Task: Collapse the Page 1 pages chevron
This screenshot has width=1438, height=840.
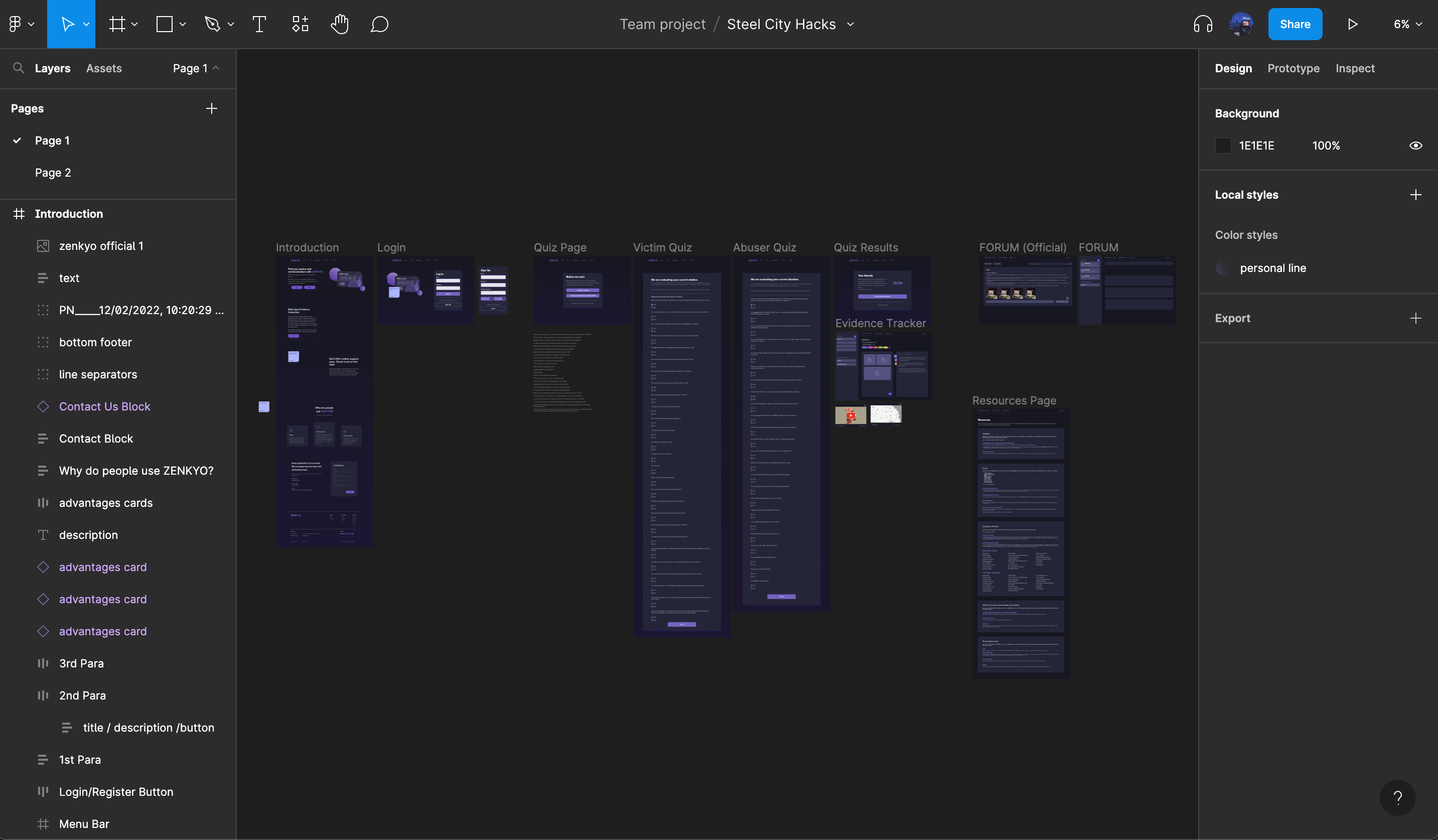Action: point(216,68)
